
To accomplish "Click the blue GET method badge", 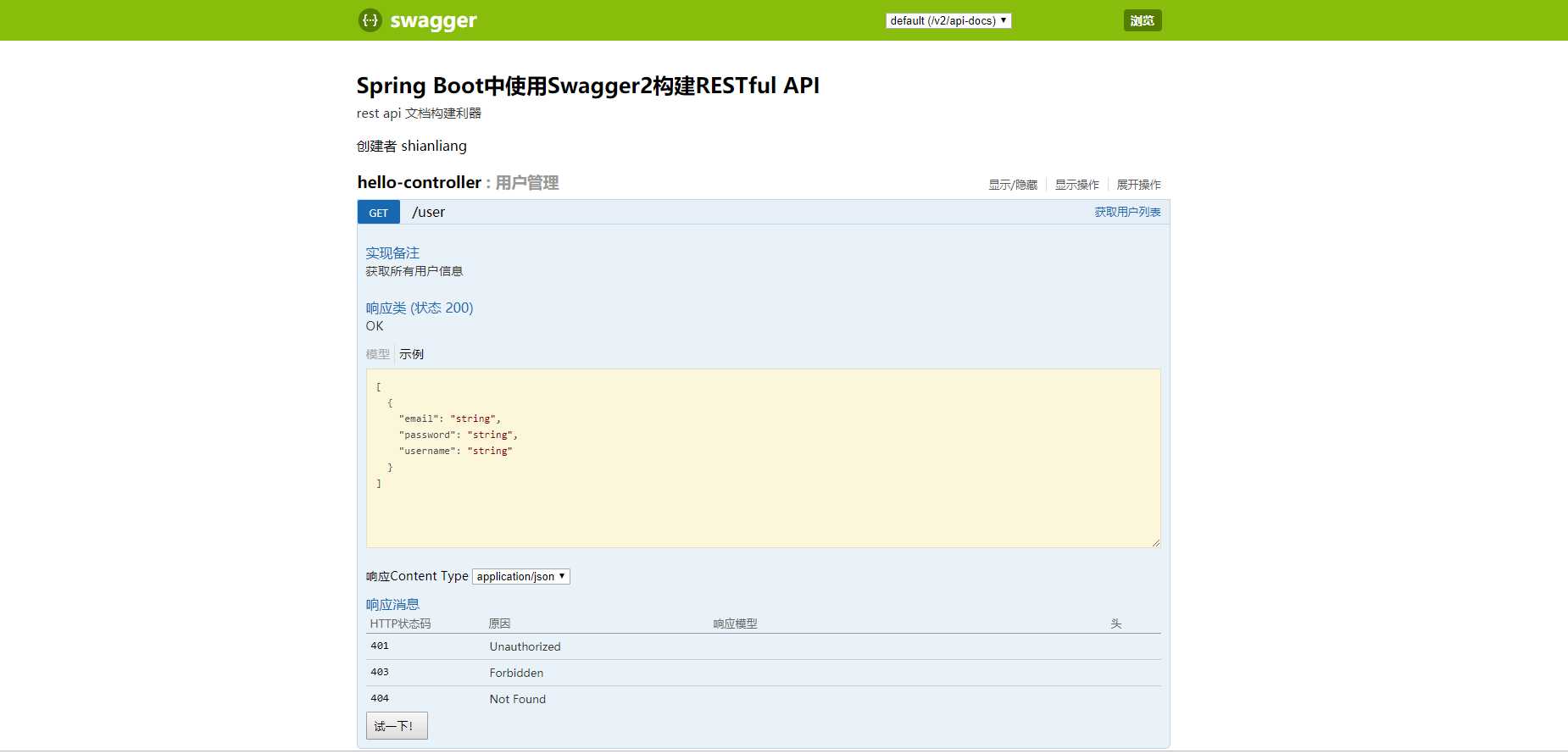I will [x=379, y=213].
